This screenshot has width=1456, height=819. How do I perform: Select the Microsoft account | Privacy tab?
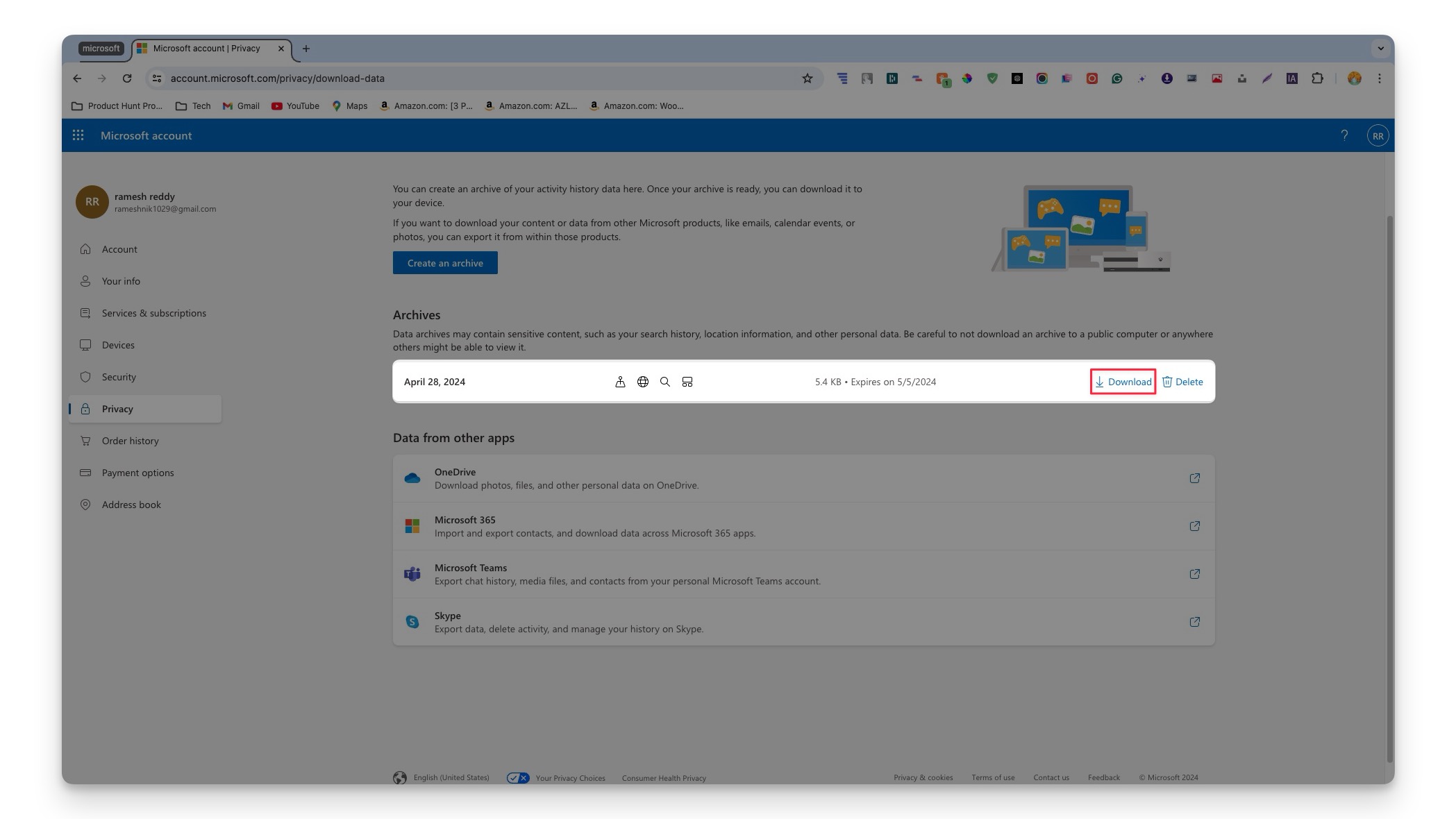[211, 49]
